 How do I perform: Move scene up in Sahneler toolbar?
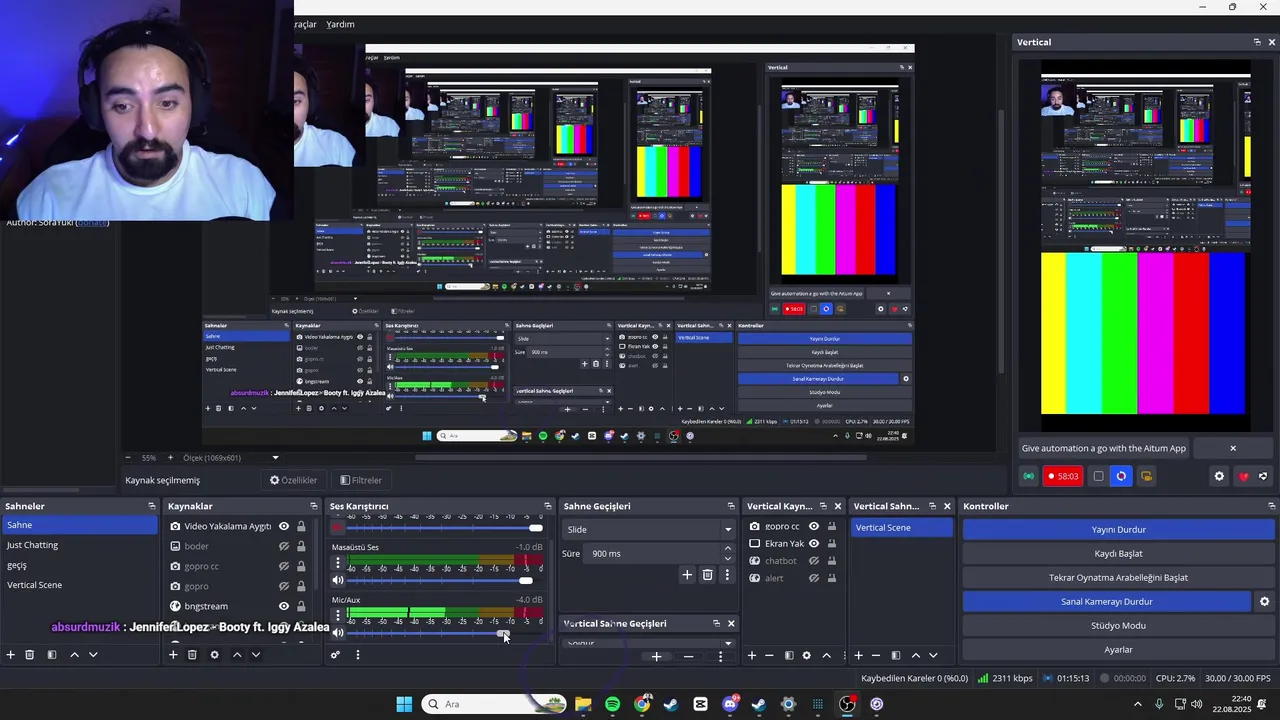pos(74,655)
